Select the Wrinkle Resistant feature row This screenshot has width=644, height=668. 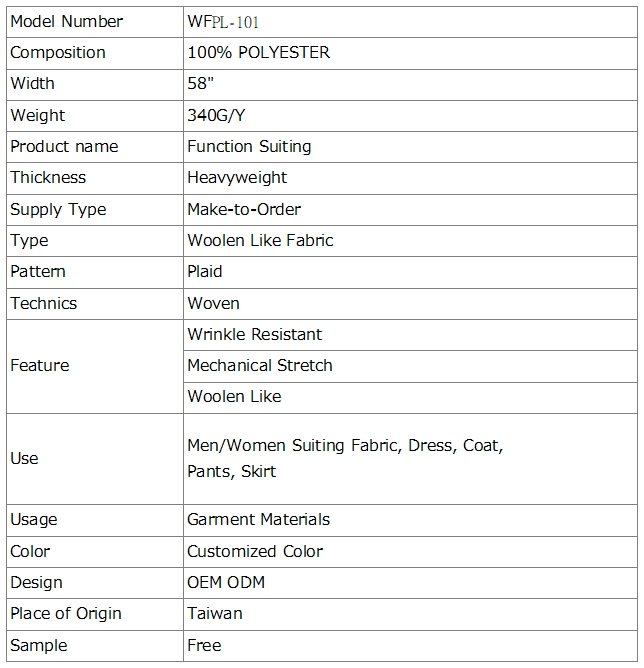tap(410, 335)
